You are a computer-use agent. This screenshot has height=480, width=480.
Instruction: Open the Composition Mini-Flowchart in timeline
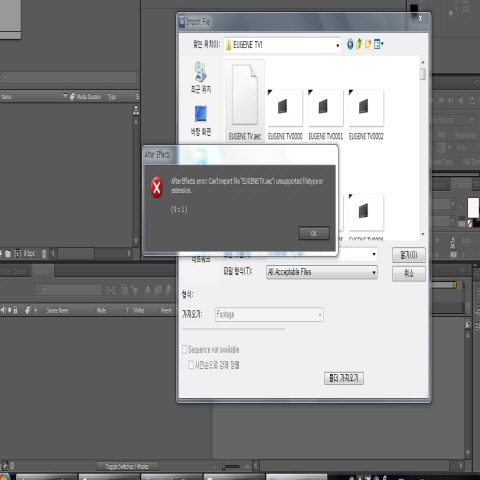pos(111,290)
